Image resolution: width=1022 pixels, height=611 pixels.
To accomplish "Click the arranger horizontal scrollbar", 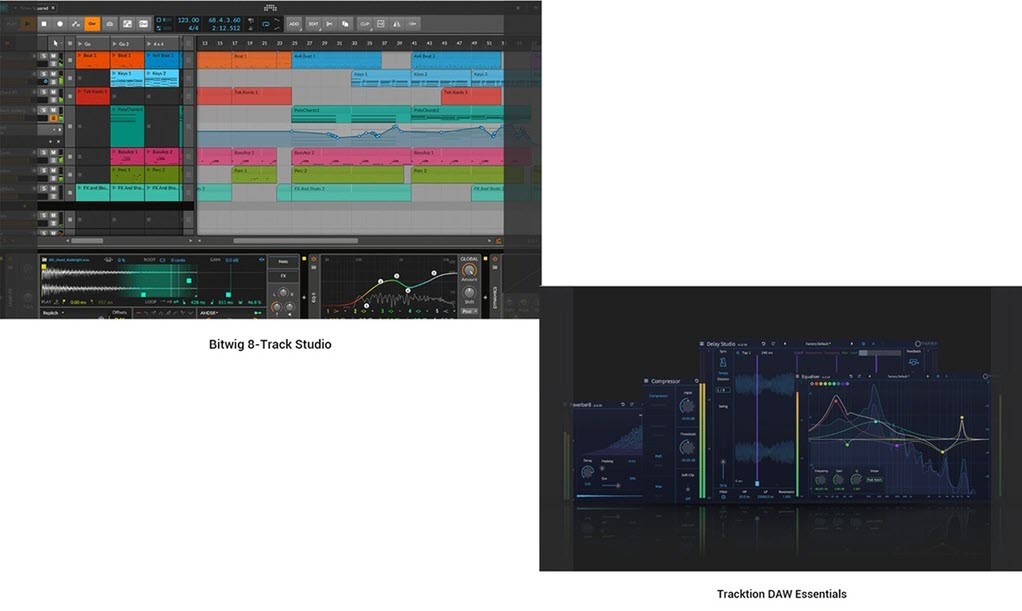I will pos(295,241).
